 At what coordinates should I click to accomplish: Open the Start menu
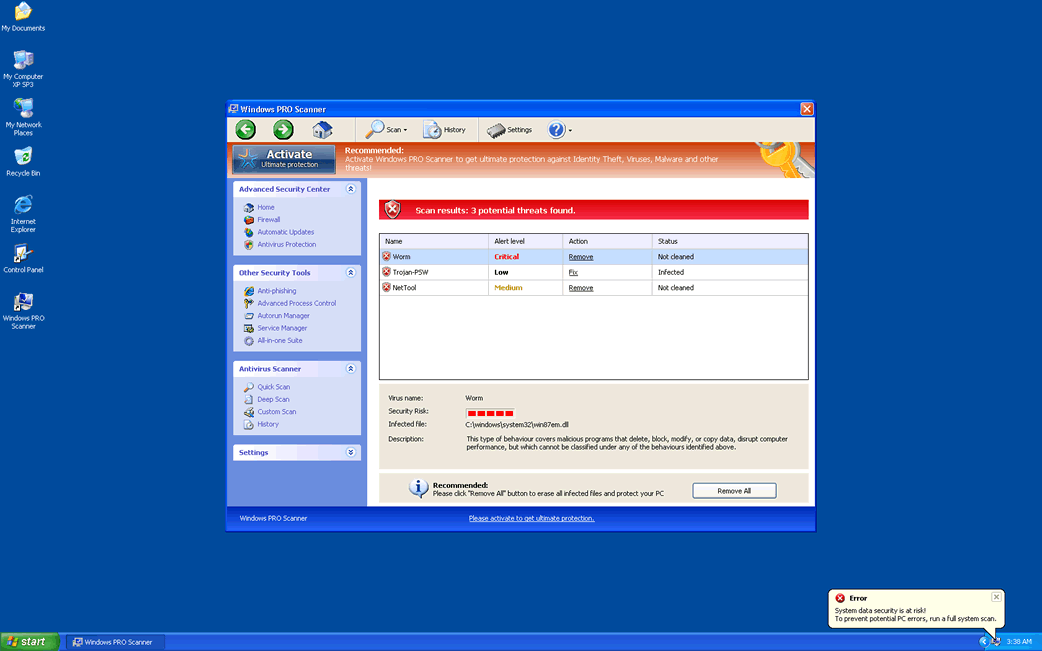point(28,642)
